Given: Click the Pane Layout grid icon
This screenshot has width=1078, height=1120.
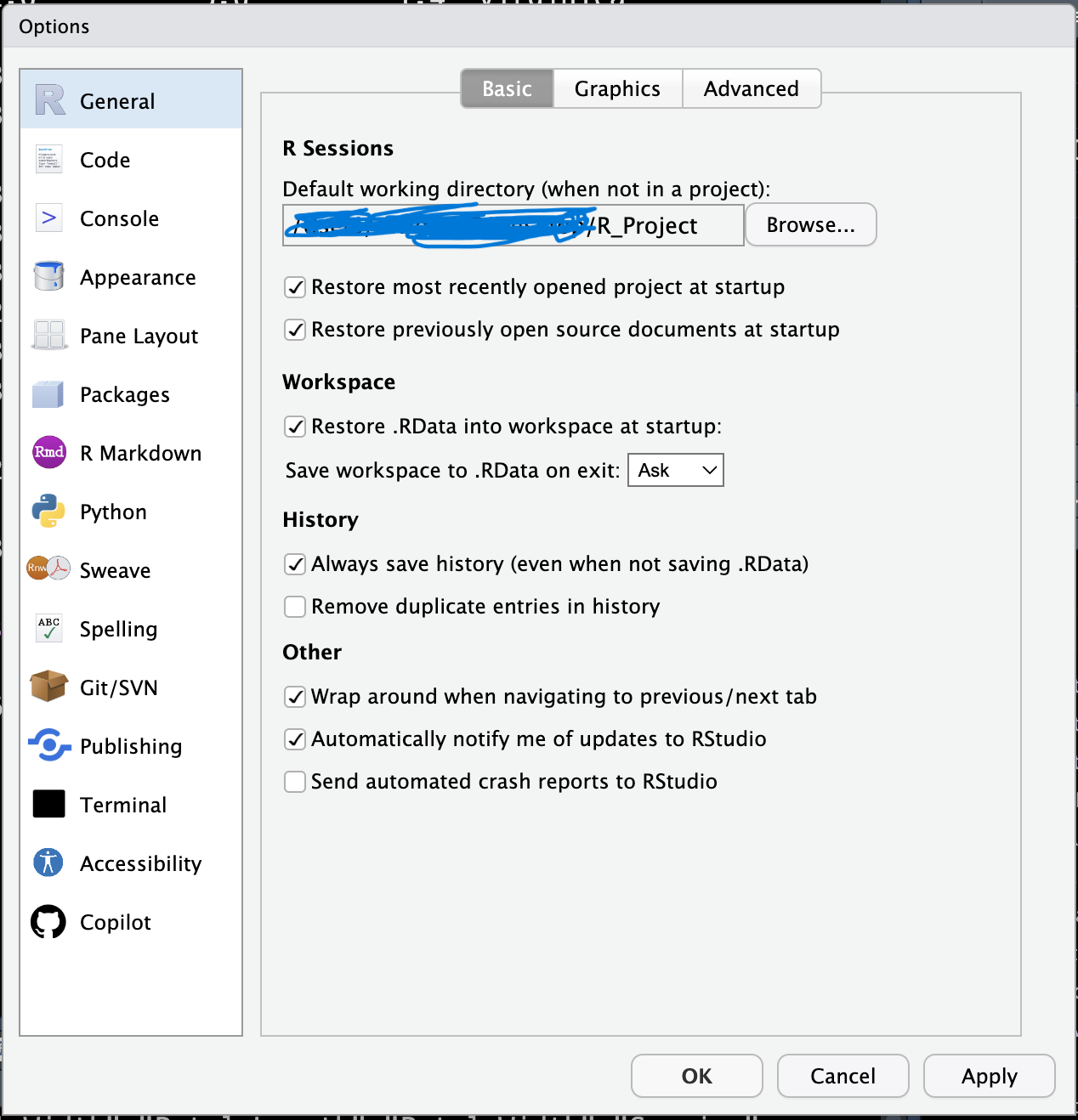Looking at the screenshot, I should tap(49, 335).
